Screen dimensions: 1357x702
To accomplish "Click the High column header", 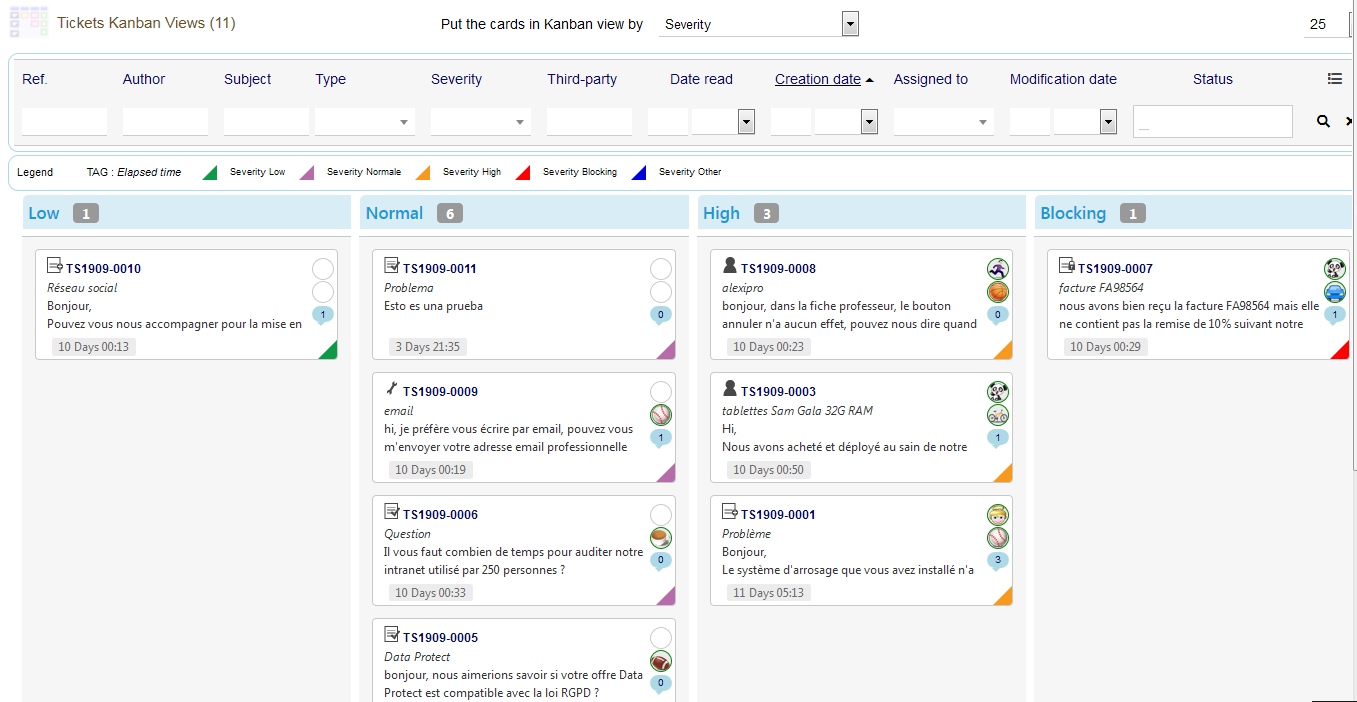I will [x=721, y=213].
